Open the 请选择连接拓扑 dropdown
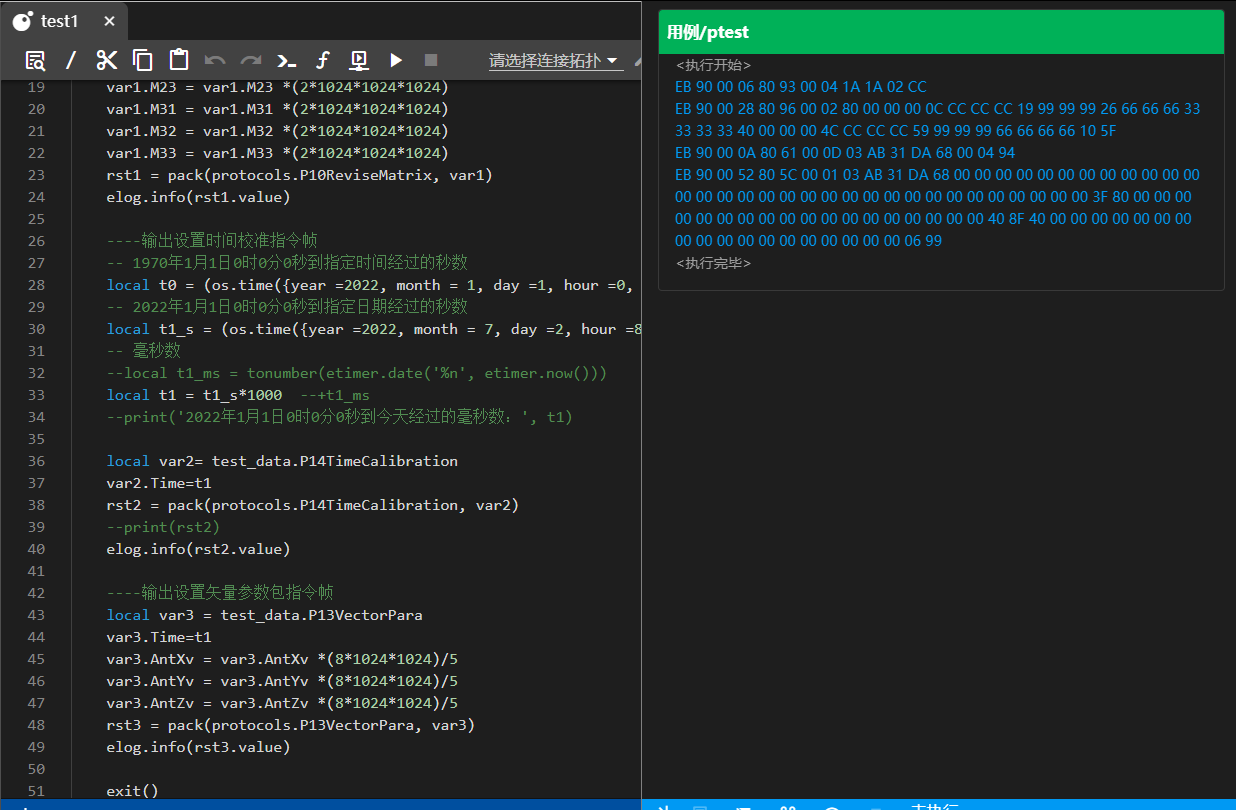The image size is (1236, 810). [x=554, y=60]
